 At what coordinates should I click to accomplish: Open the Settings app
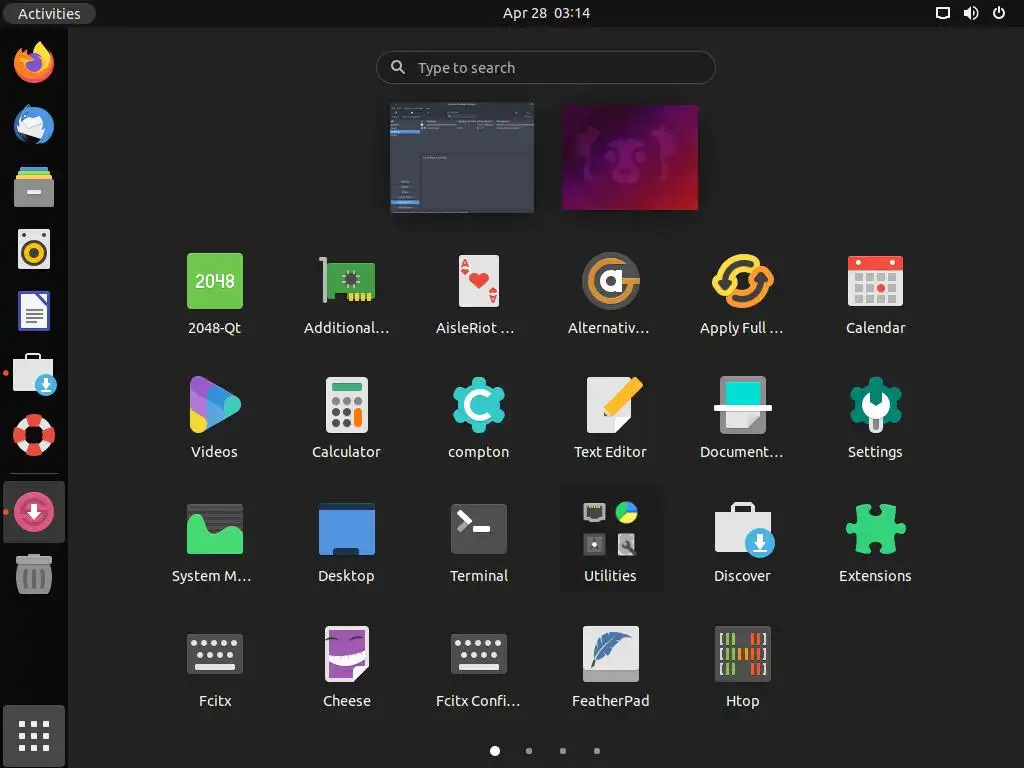tap(875, 418)
